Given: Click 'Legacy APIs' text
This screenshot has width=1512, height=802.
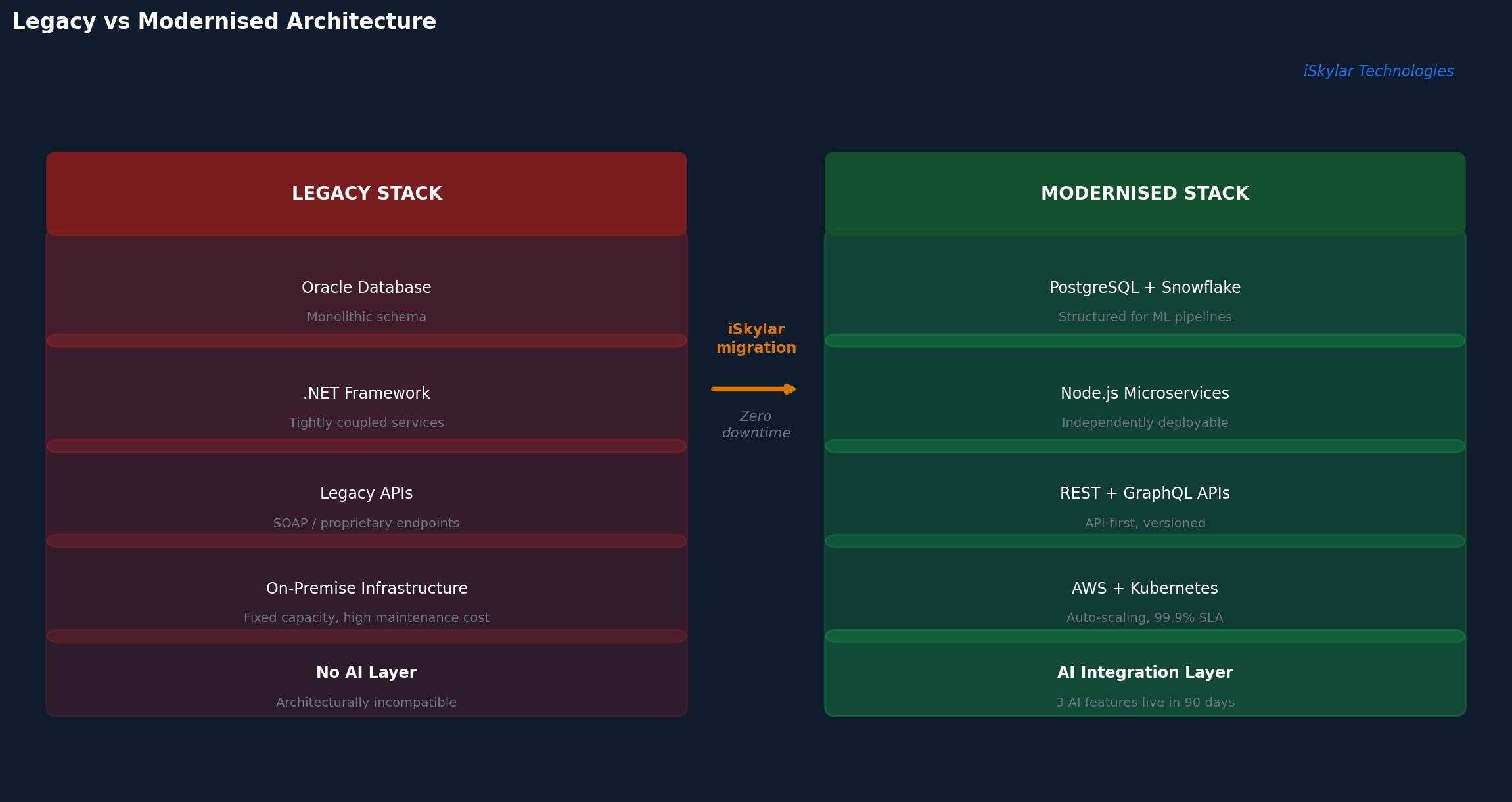Looking at the screenshot, I should (x=367, y=493).
